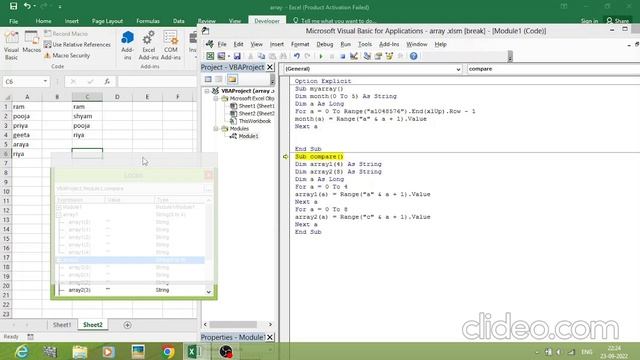Open Project Explorer icon in VBA toolbar
The width and height of the screenshot is (640, 360).
tap(367, 56)
